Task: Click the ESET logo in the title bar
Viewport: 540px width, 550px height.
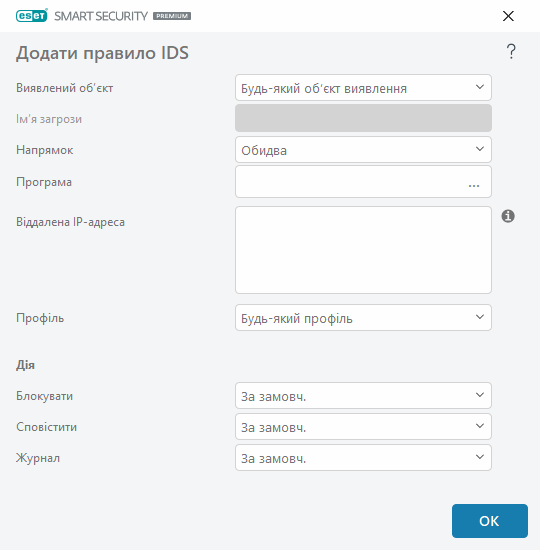Action: click(x=32, y=16)
